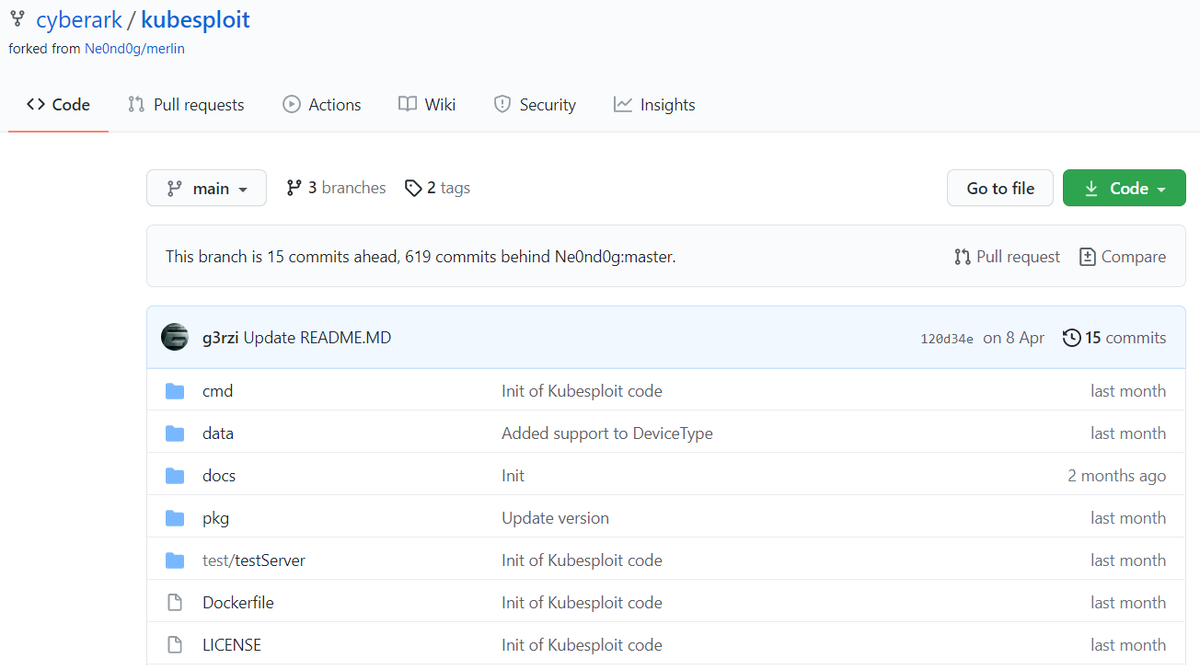This screenshot has width=1200, height=670.
Task: Click the last month timestamp in the pkg row
Action: 1128,518
